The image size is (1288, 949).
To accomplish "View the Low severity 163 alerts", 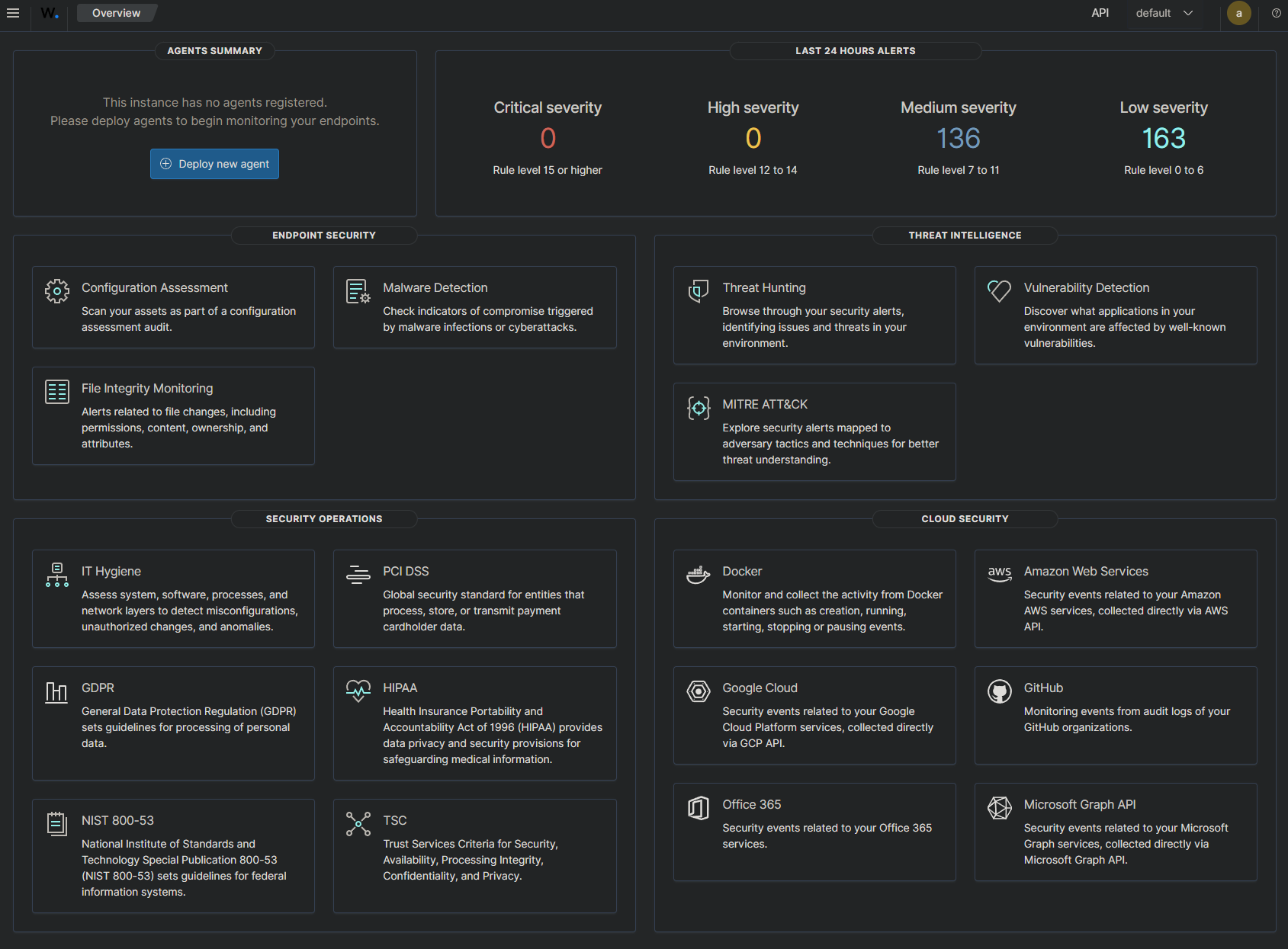I will (1163, 138).
